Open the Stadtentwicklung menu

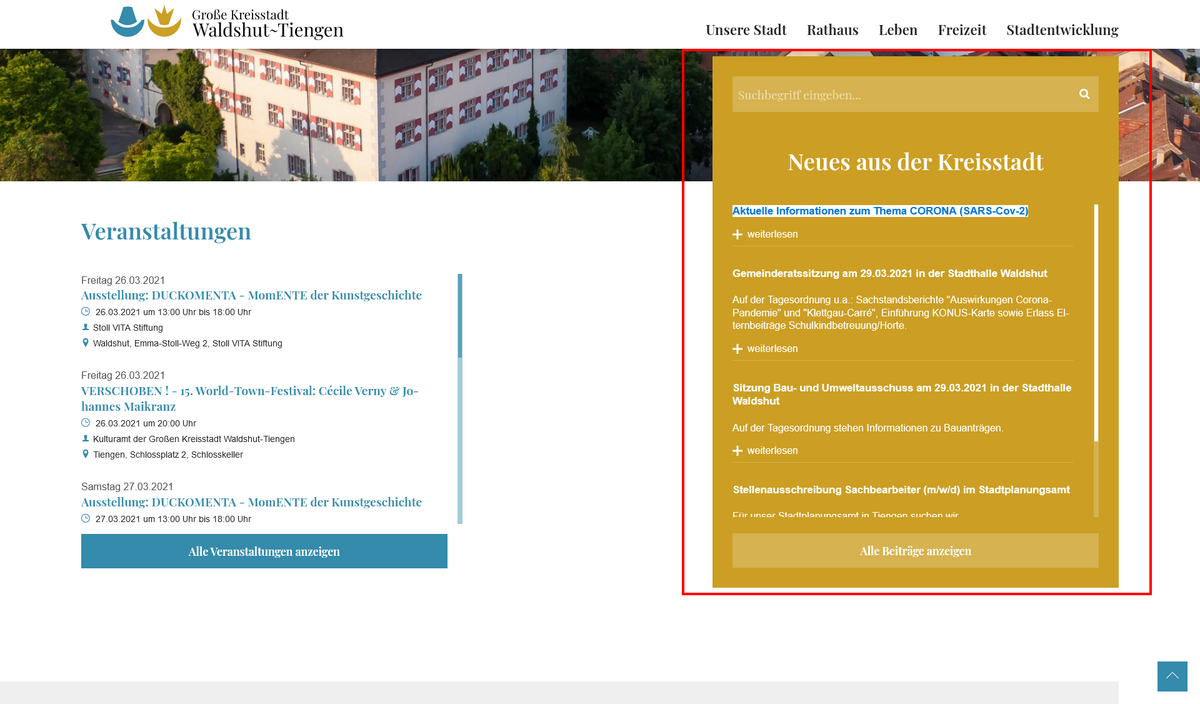1063,30
